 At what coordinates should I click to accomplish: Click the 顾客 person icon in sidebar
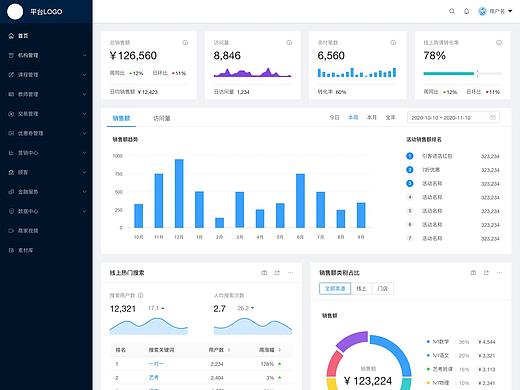pos(11,172)
